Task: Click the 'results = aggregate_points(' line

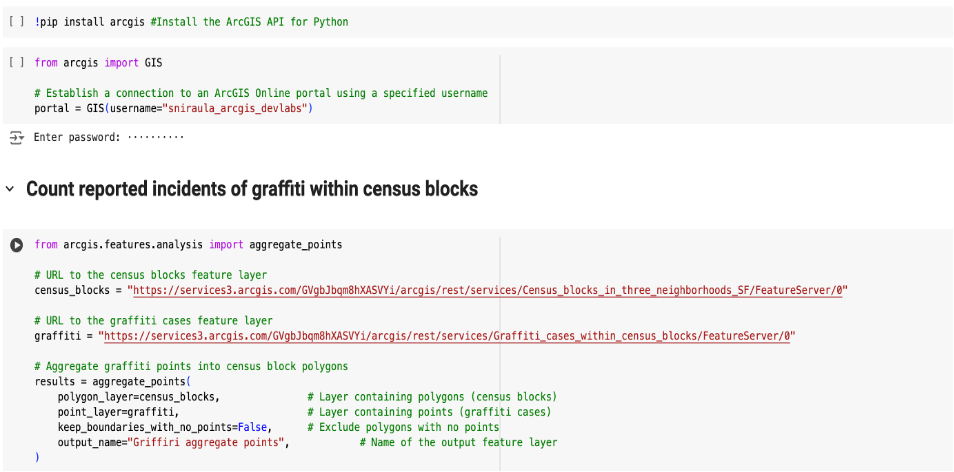Action: pyautogui.click(x=112, y=382)
